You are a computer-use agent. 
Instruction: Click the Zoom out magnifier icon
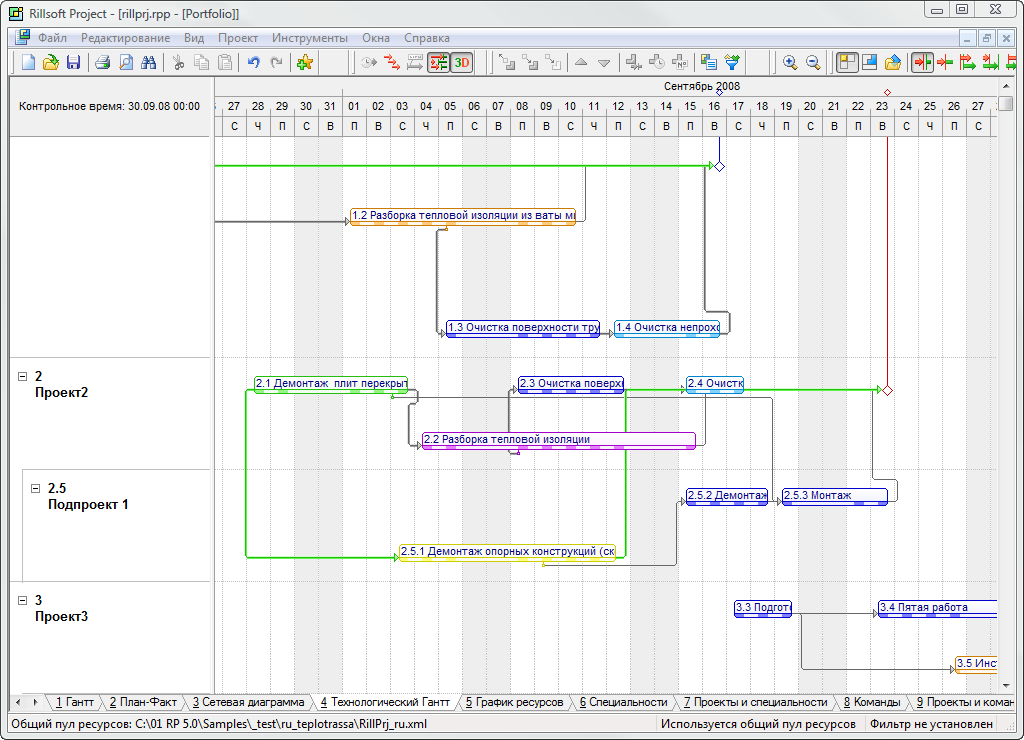(813, 62)
